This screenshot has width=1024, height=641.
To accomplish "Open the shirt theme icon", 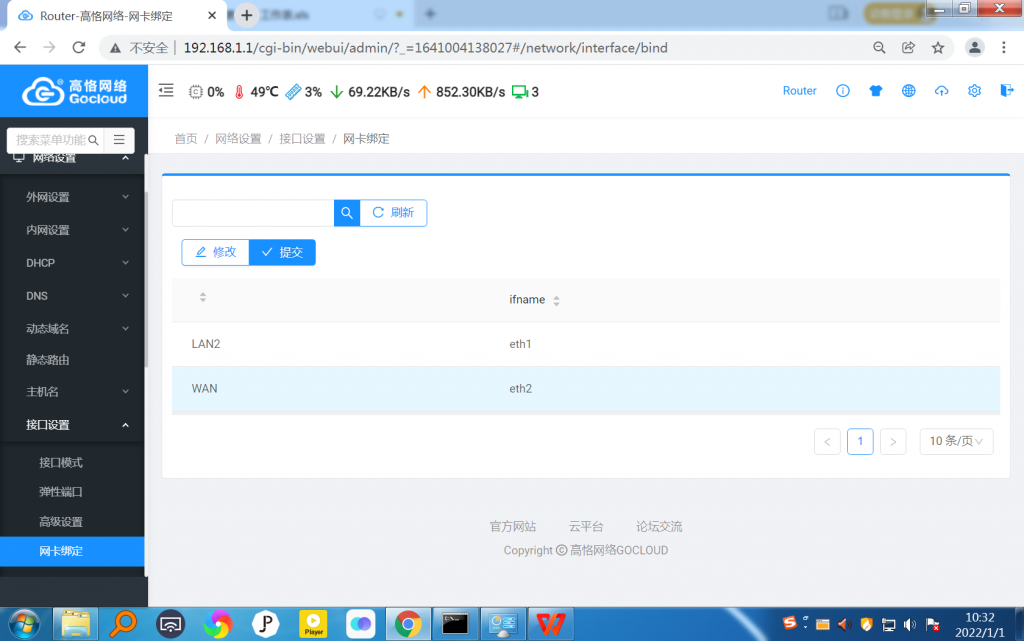I will tap(876, 91).
